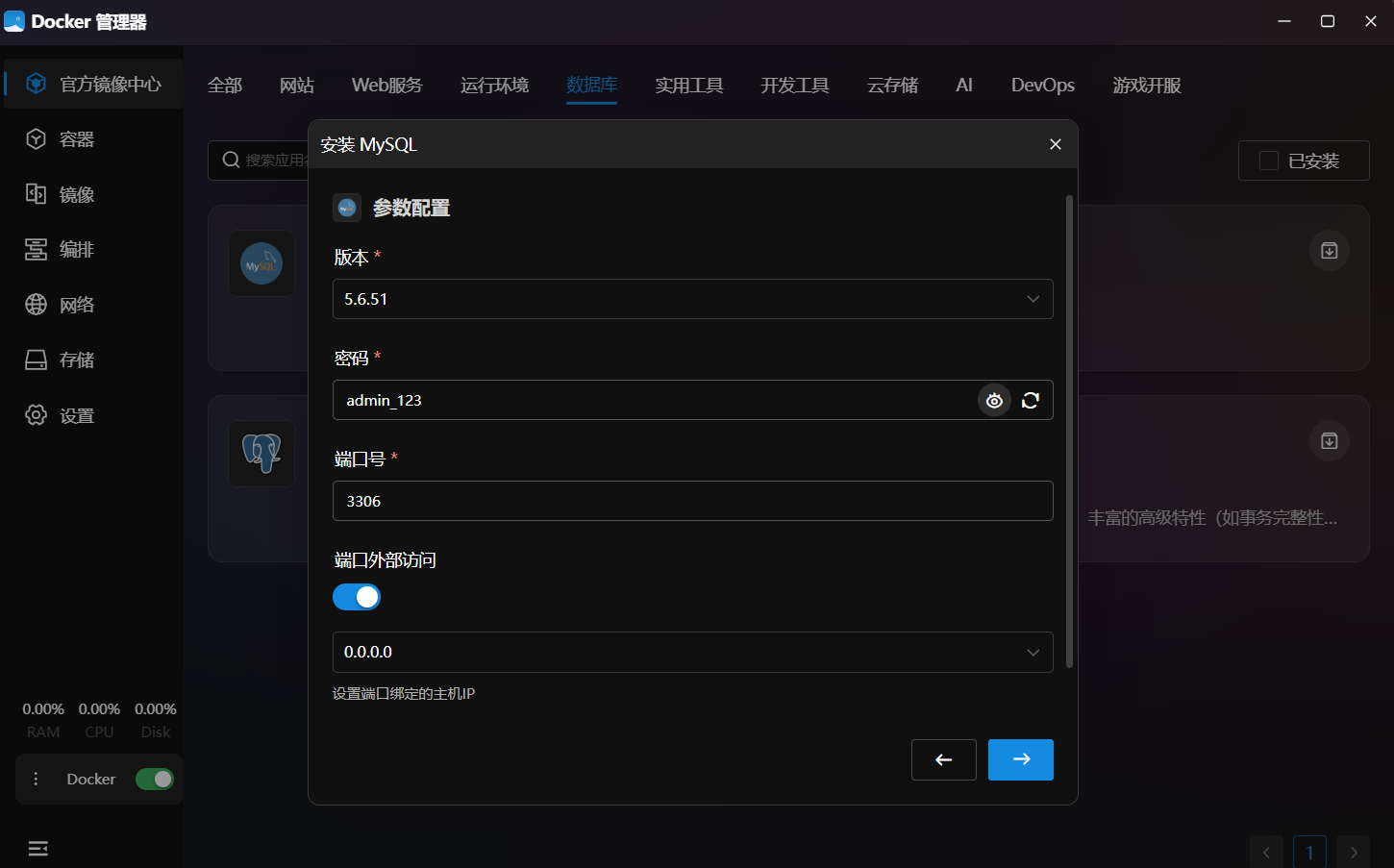Minimize the Docker 管理器 window
The width and height of the screenshot is (1394, 868).
[x=1284, y=21]
